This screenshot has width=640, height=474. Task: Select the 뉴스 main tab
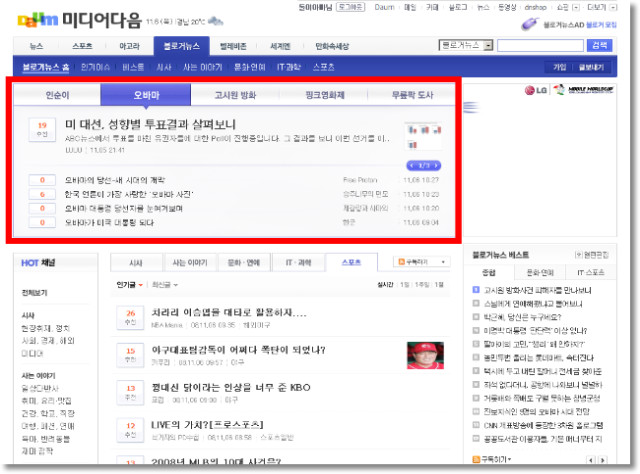coord(36,46)
